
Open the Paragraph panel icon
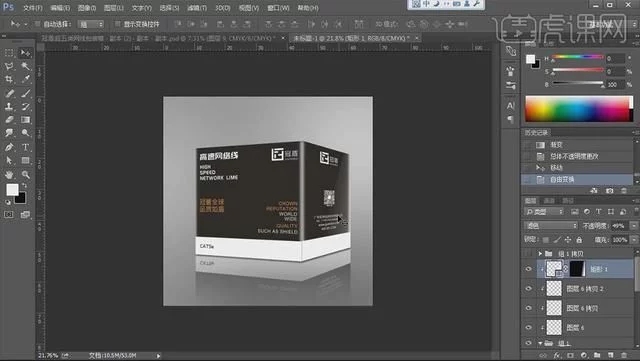[511, 119]
